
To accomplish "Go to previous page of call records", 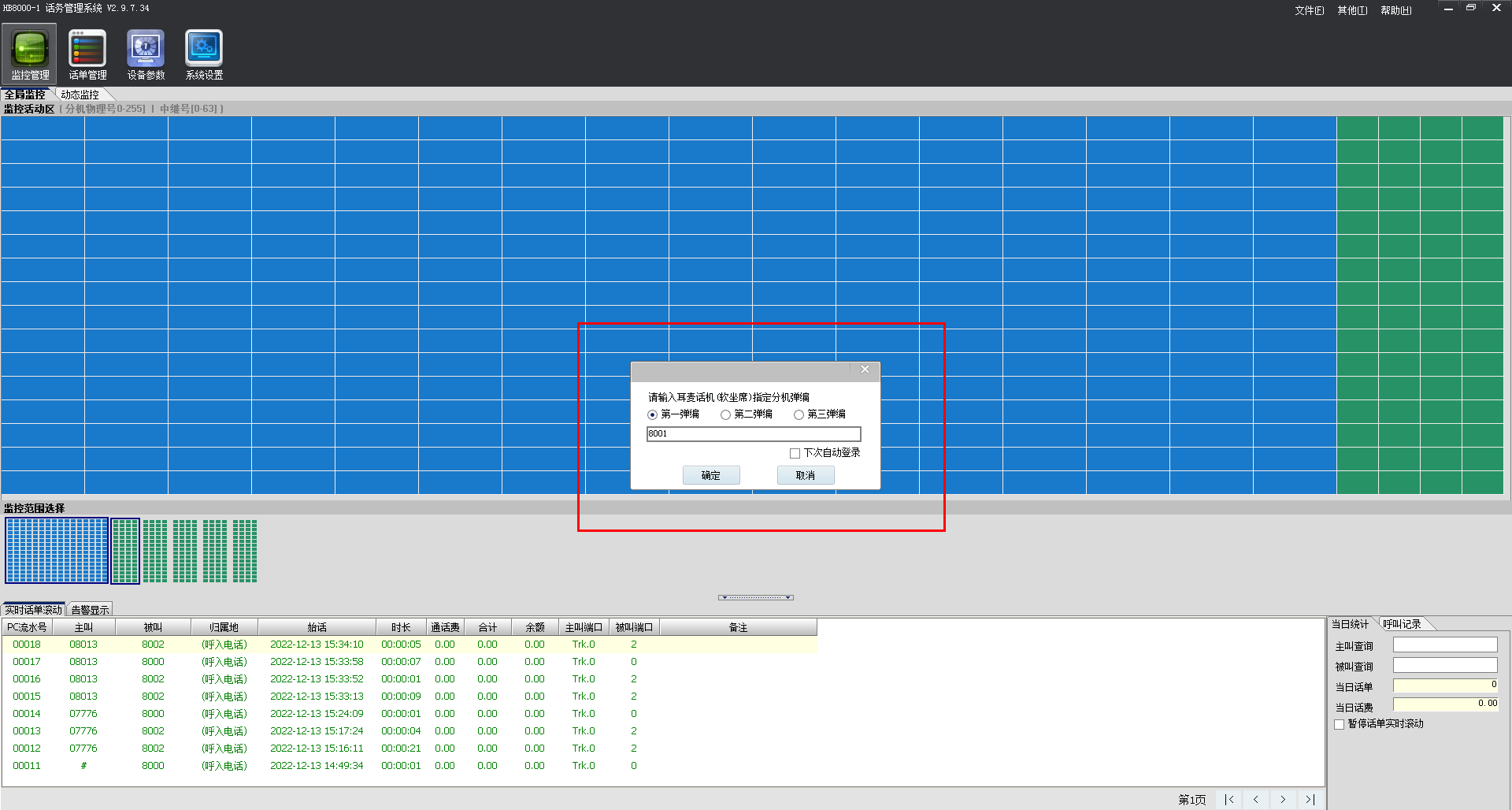I will point(1256,799).
